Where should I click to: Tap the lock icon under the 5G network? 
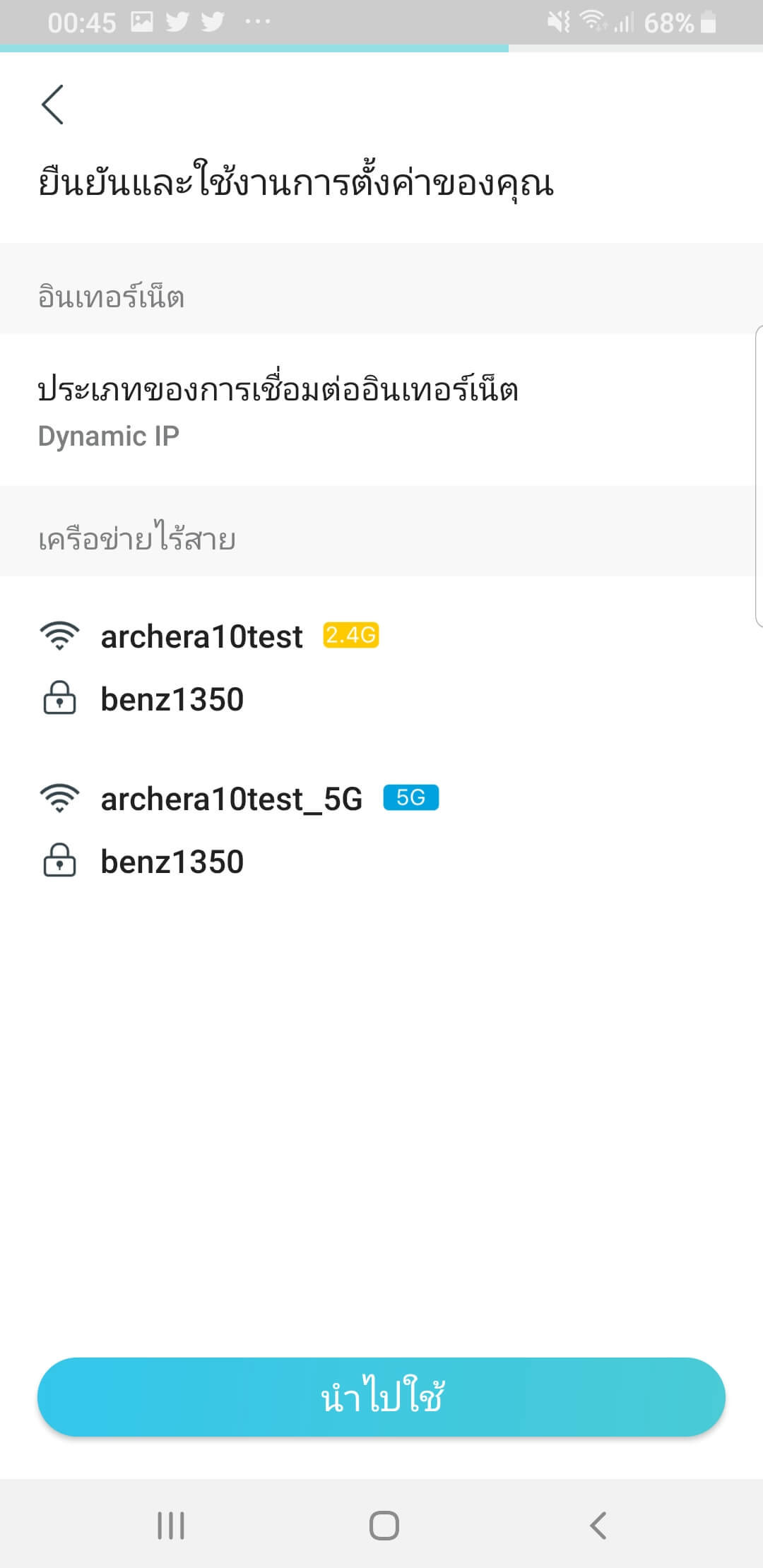[x=60, y=861]
